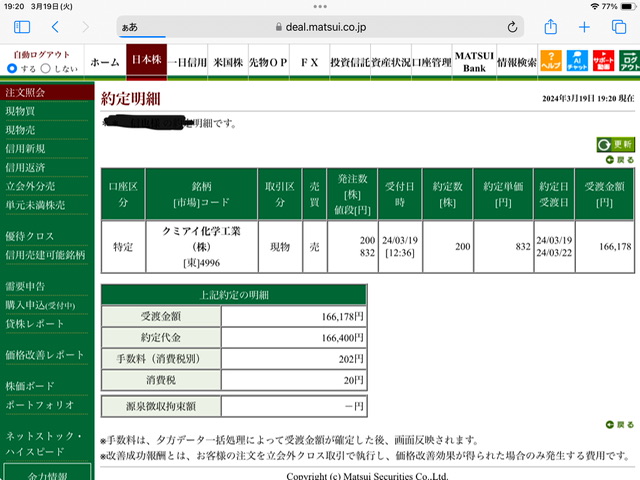Viewport: 640px width, 480px height.
Task: Click the upper 戻る back link
Action: (x=620, y=160)
